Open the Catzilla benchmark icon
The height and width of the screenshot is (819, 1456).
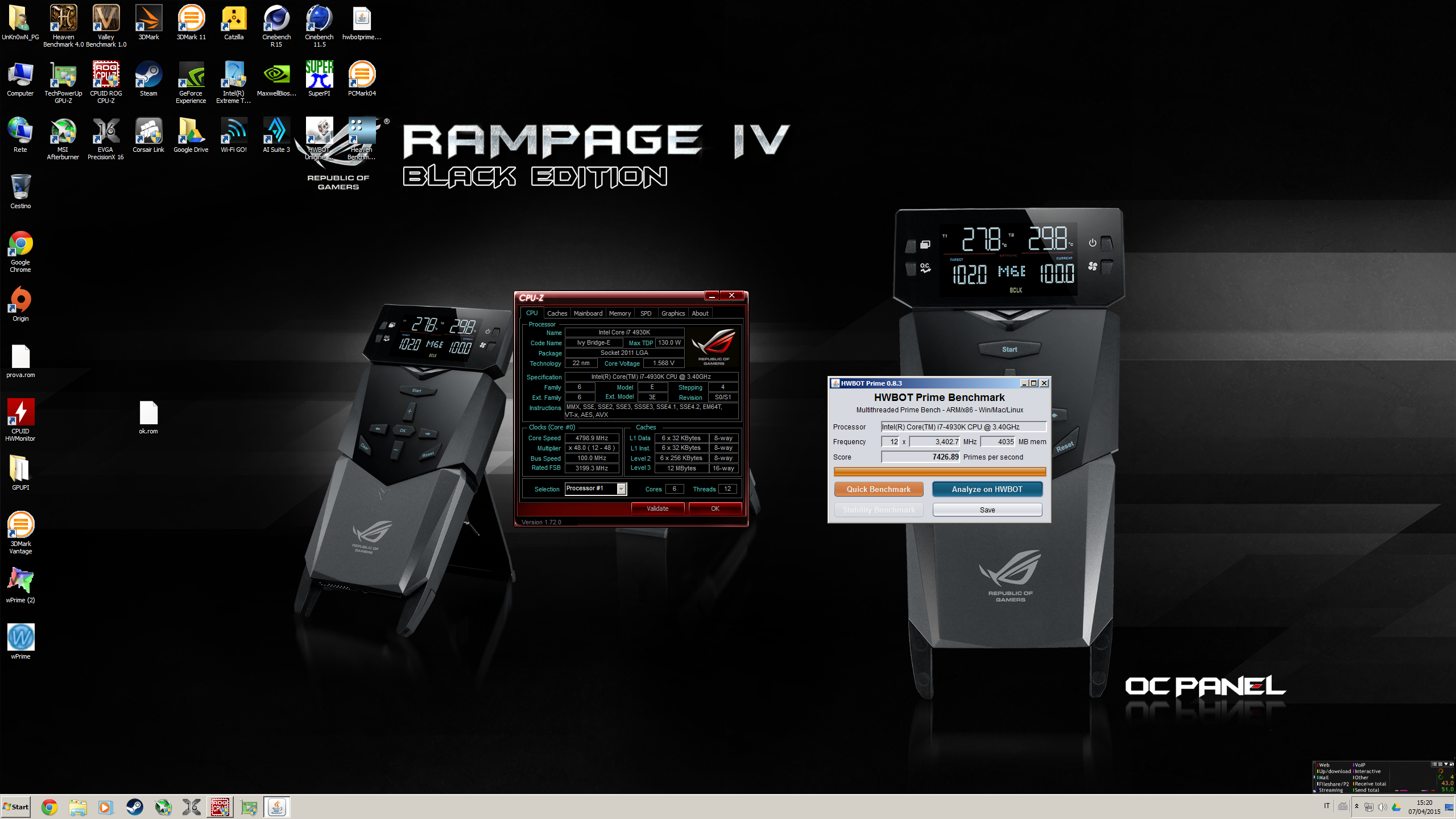click(234, 23)
